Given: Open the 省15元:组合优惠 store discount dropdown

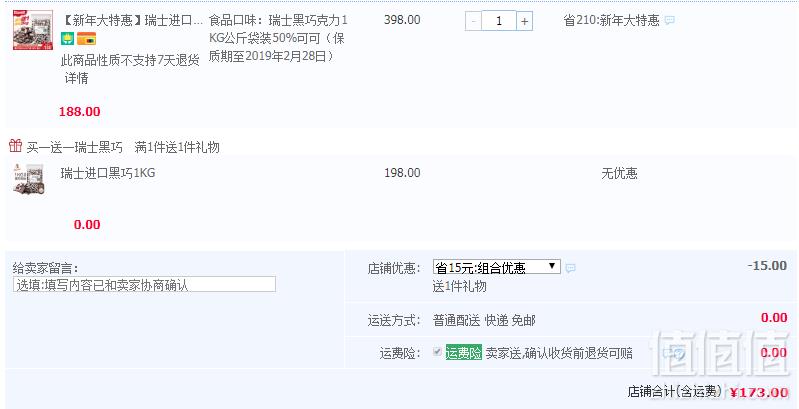Looking at the screenshot, I should pos(497,267).
